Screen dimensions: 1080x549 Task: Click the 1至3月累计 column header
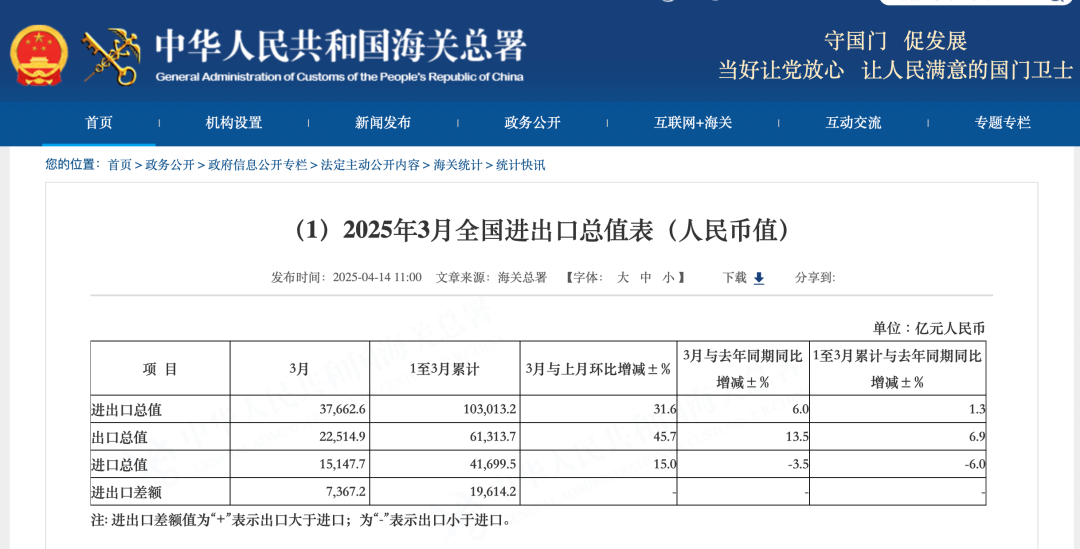click(444, 369)
